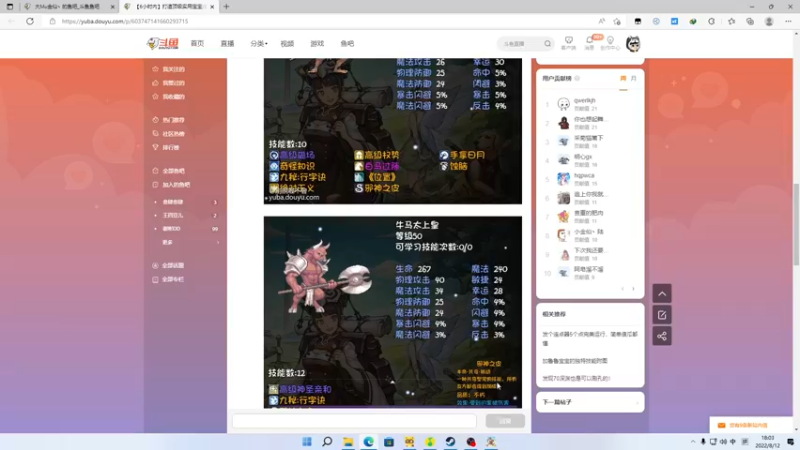Open the first related recommendation post

coord(590,339)
